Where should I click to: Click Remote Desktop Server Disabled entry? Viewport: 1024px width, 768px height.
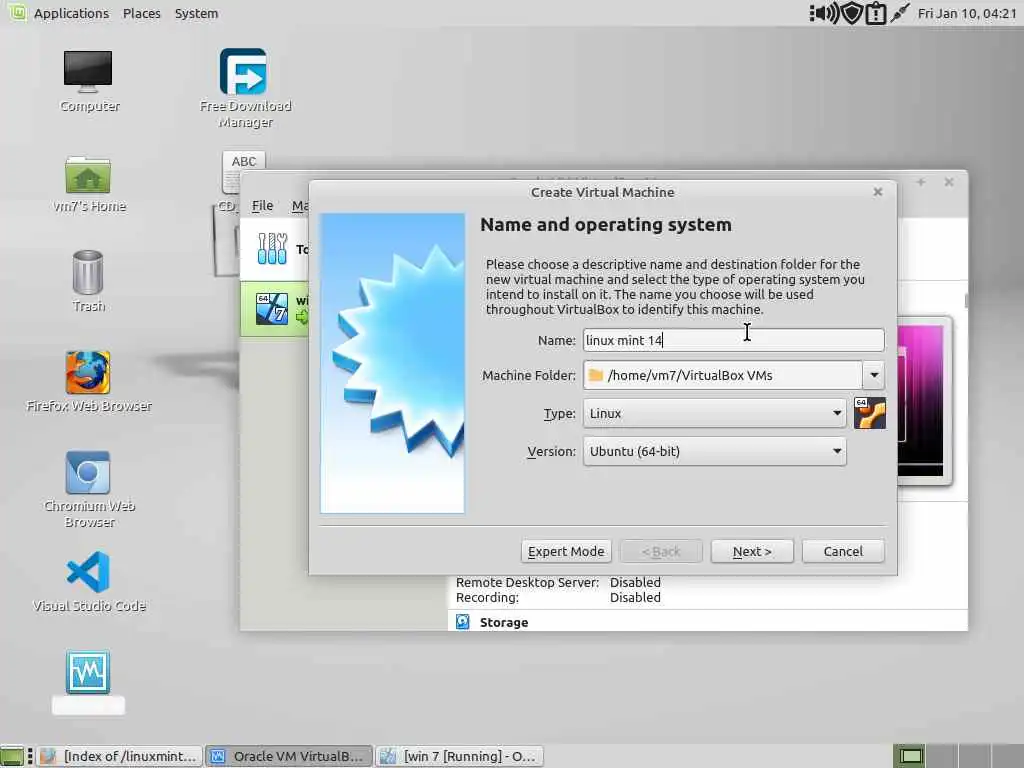click(x=558, y=582)
